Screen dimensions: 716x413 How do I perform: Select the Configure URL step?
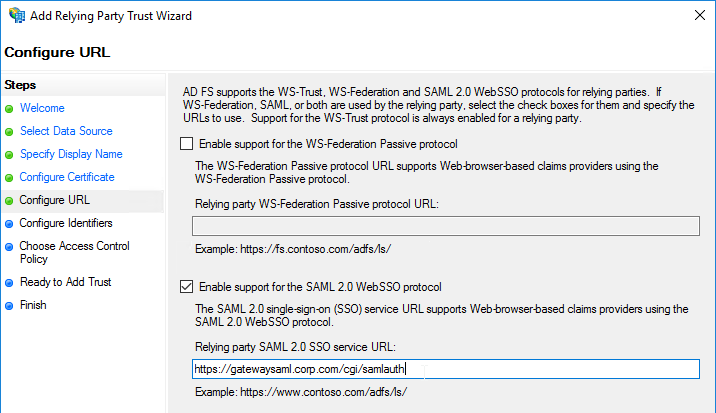click(x=54, y=200)
